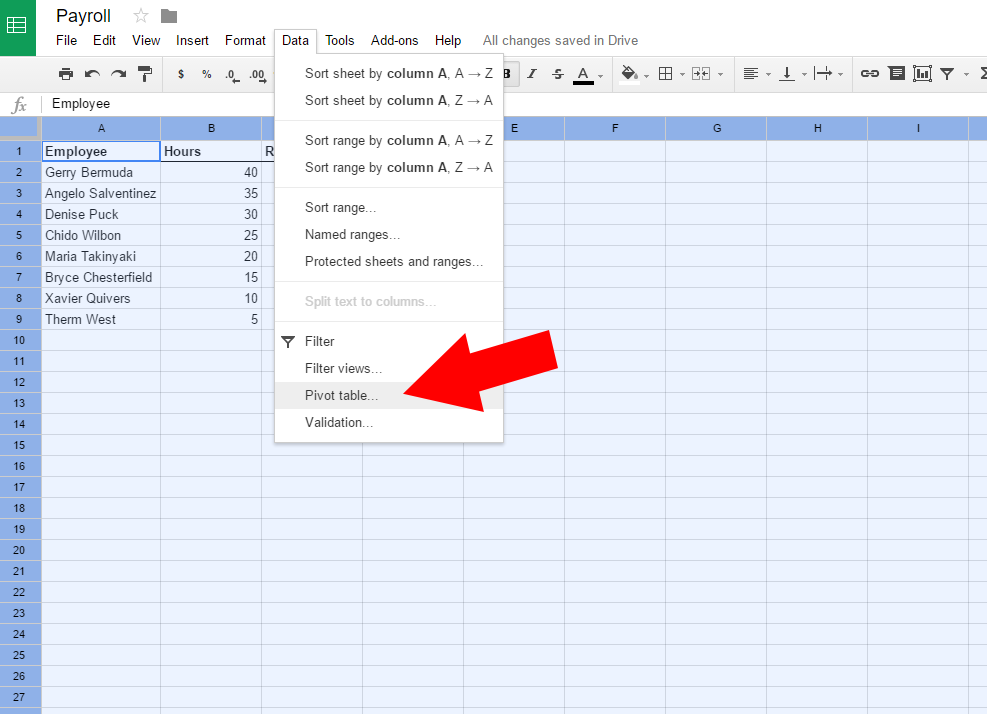Click the Google Sheets home icon
This screenshot has height=714, width=987.
click(17, 26)
